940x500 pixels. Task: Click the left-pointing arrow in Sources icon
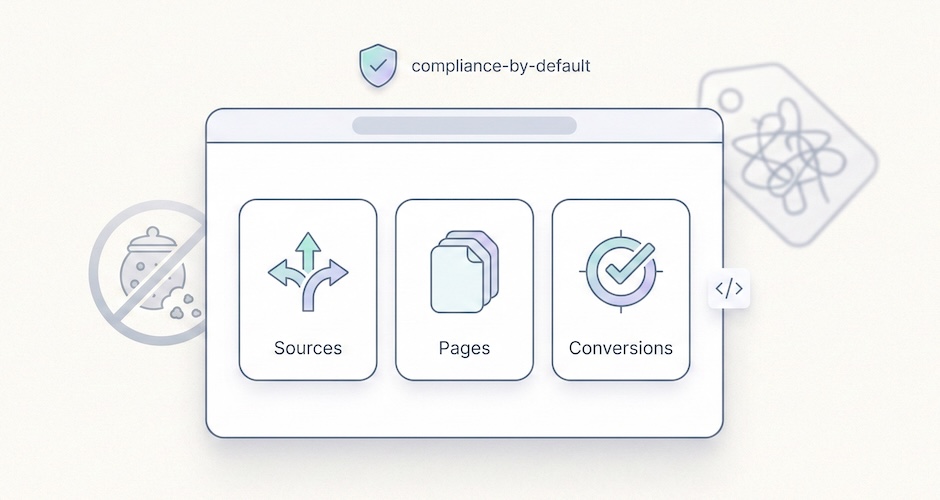278,271
